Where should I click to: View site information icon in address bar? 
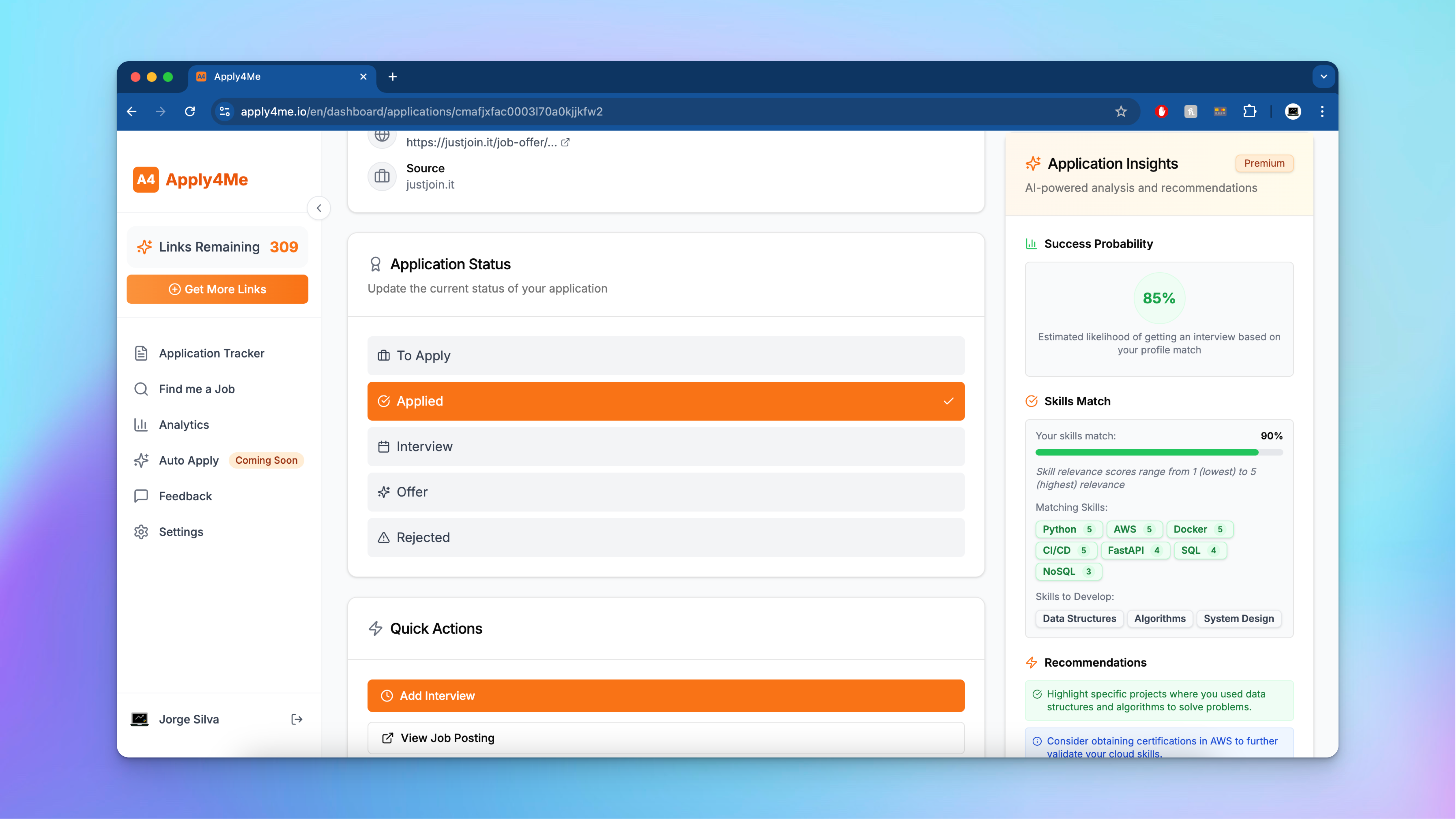[x=224, y=111]
